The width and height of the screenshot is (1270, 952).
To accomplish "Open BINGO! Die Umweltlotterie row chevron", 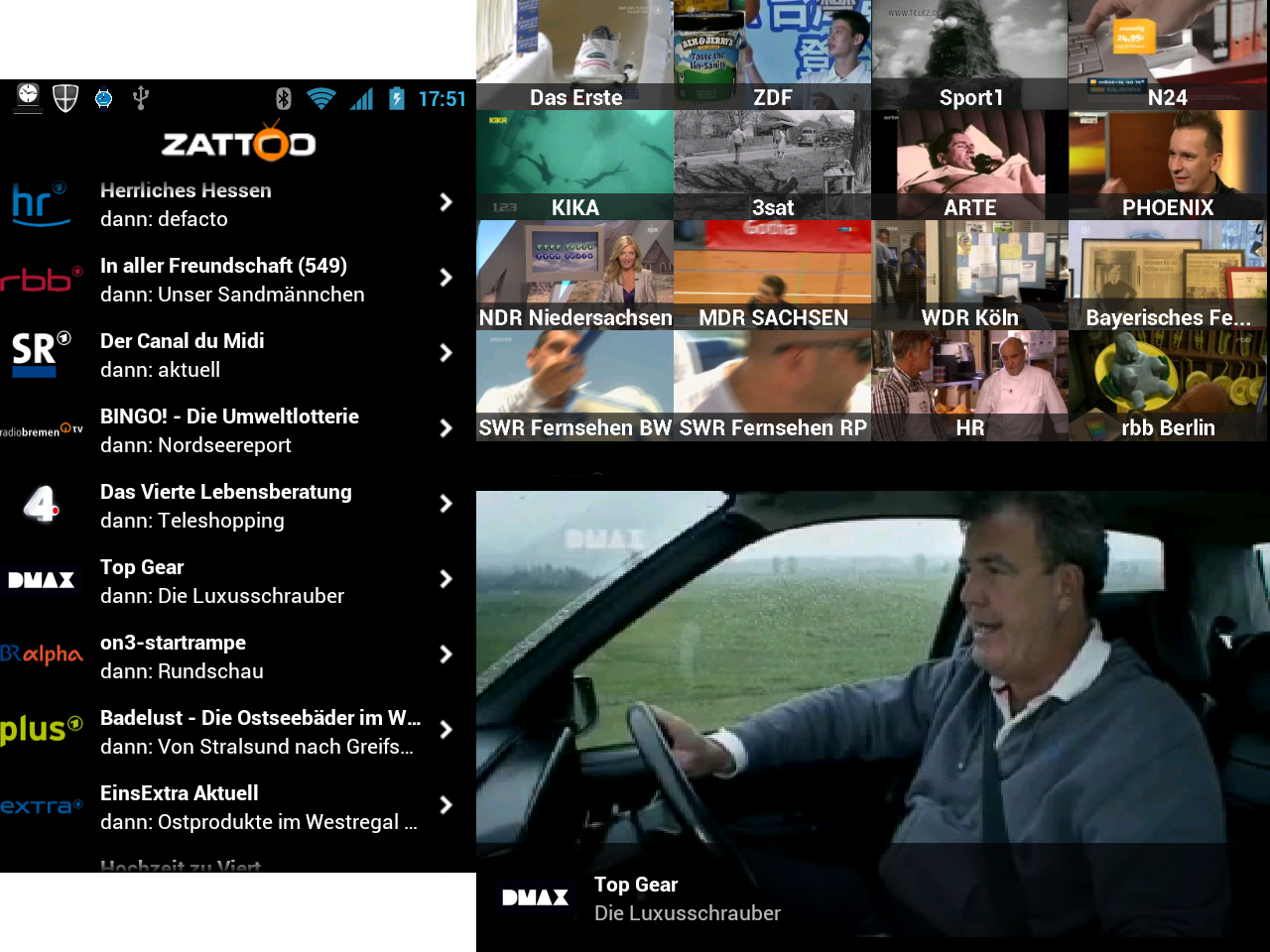I will 445,428.
